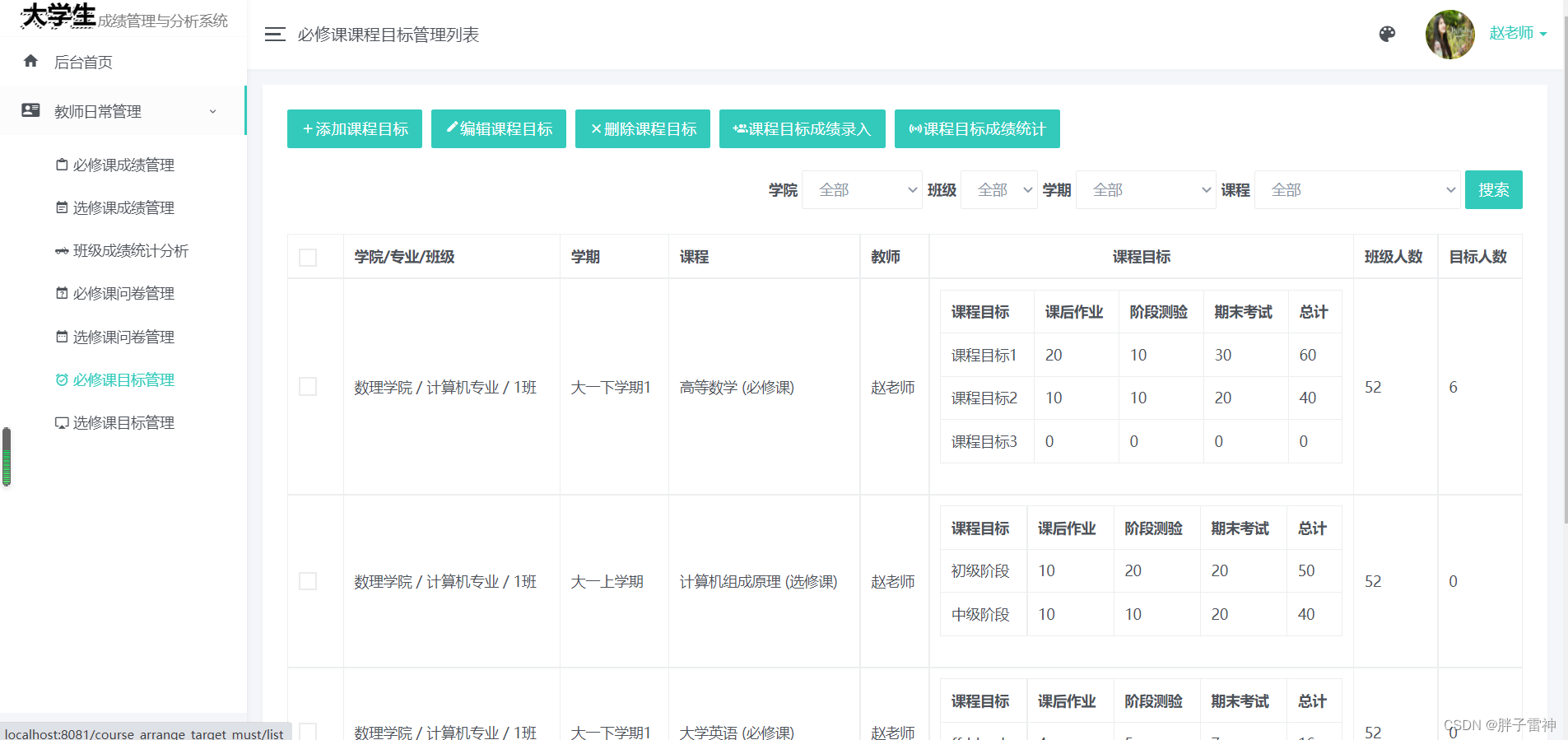Viewport: 1568px width, 740px height.
Task: Open 选修课成绩管理
Action: [x=123, y=207]
